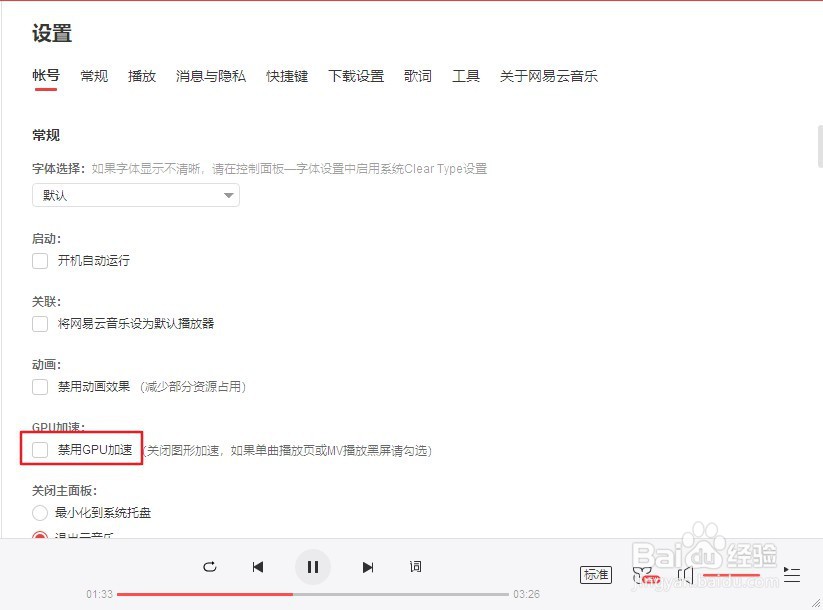The image size is (823, 610).
Task: Tick 禁用动画效果 checkbox
Action: click(x=40, y=387)
